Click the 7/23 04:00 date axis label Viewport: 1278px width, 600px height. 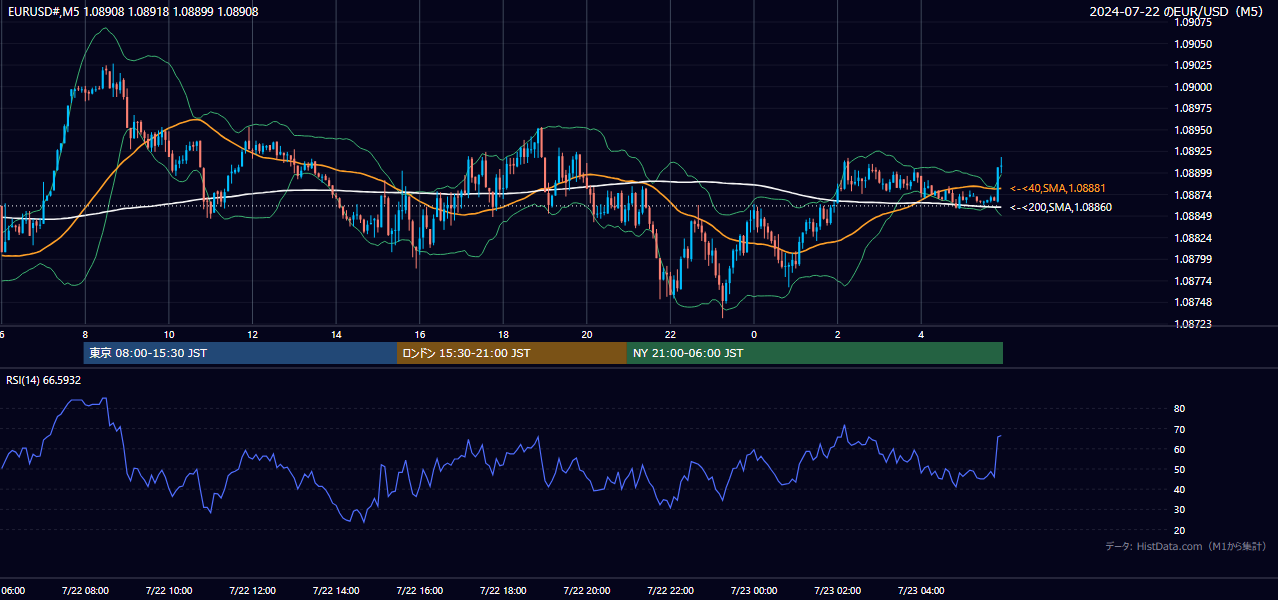click(x=921, y=590)
